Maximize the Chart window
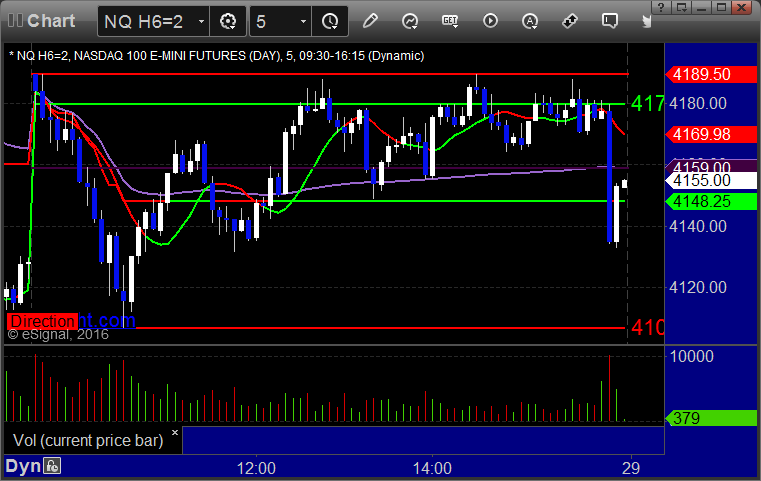761x481 pixels. [x=722, y=7]
